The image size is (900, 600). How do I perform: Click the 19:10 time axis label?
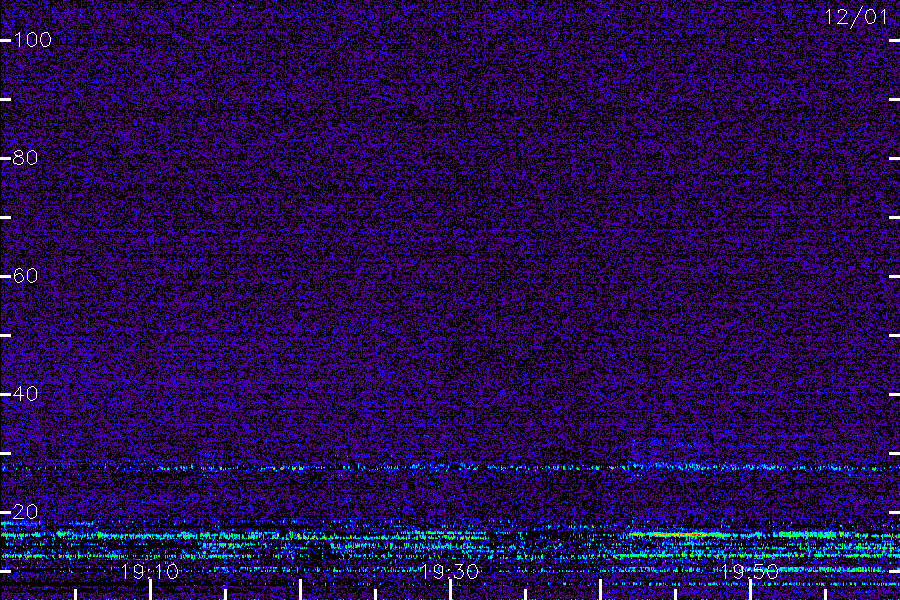(150, 571)
